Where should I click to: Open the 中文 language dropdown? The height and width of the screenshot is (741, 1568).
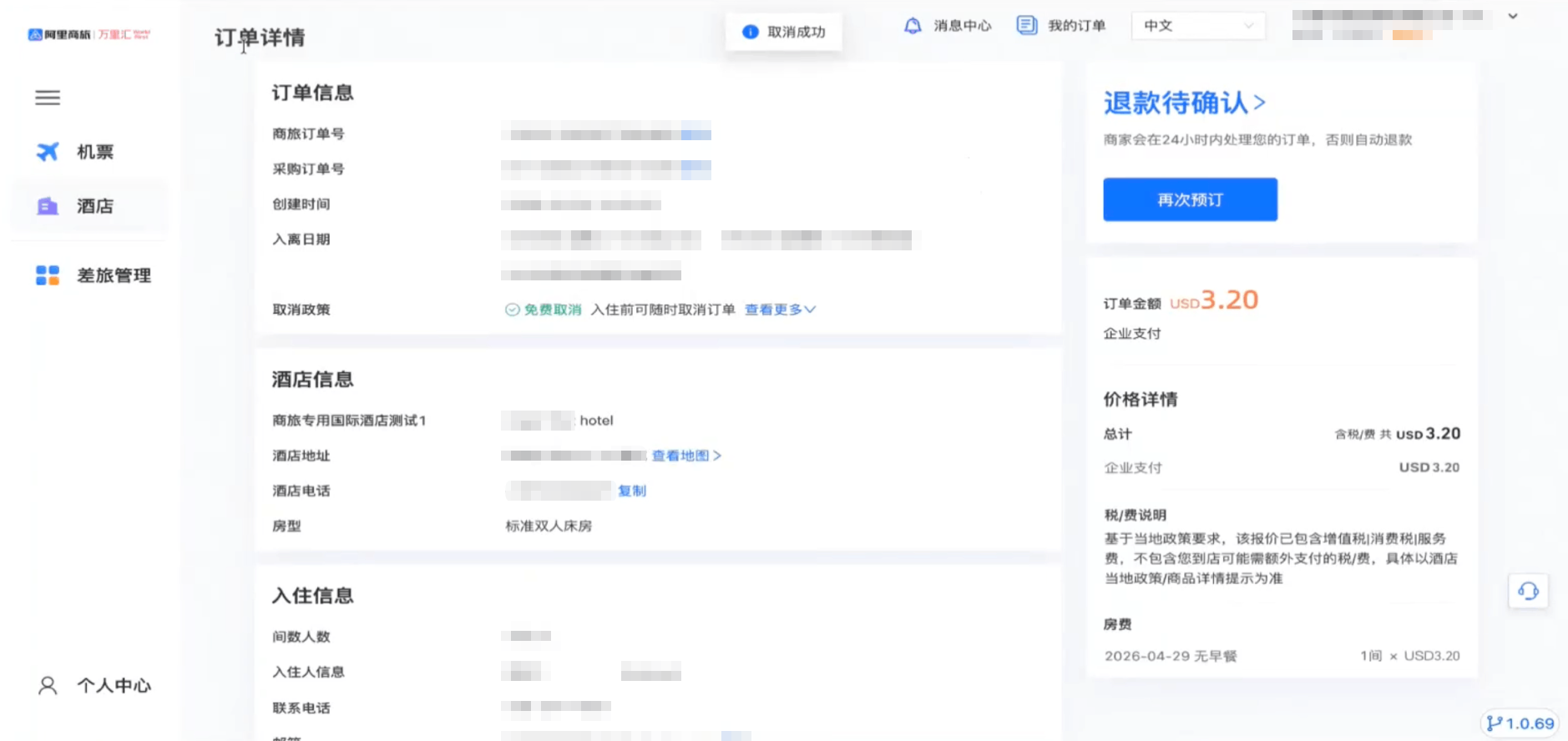1197,26
